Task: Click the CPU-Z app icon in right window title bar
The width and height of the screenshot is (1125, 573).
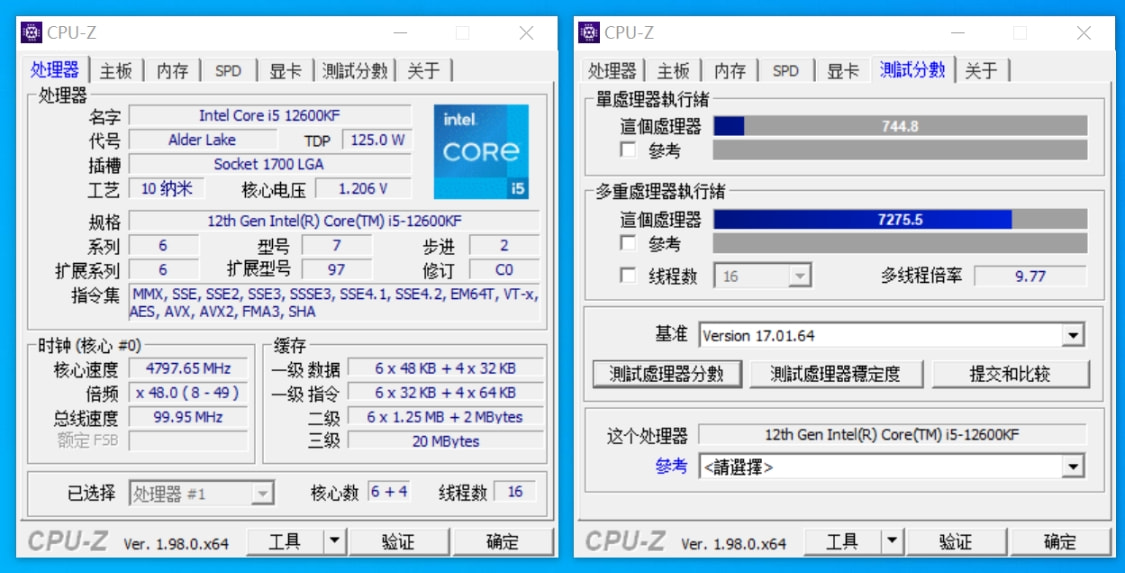Action: [x=589, y=32]
